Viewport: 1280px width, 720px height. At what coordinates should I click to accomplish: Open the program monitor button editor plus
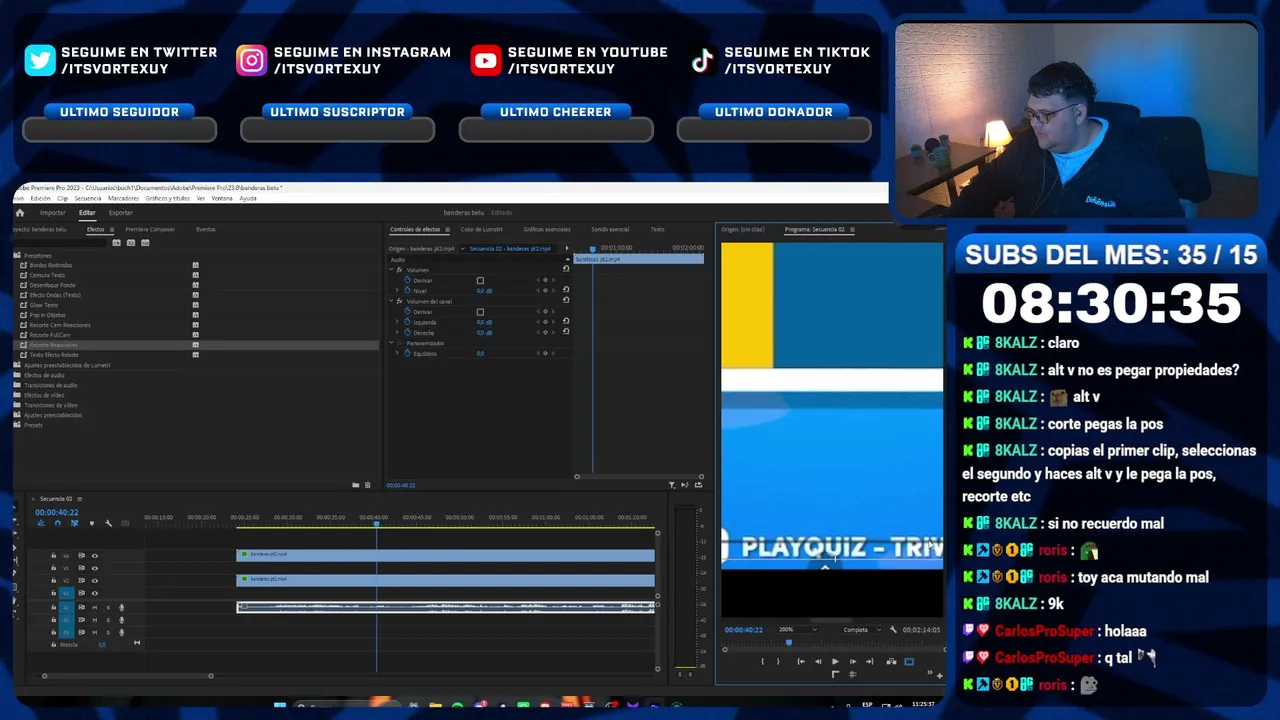[x=939, y=675]
